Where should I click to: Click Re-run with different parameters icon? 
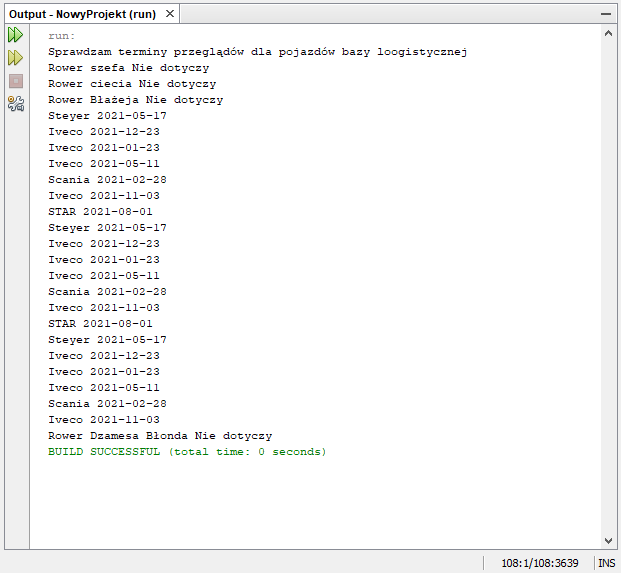click(x=15, y=58)
